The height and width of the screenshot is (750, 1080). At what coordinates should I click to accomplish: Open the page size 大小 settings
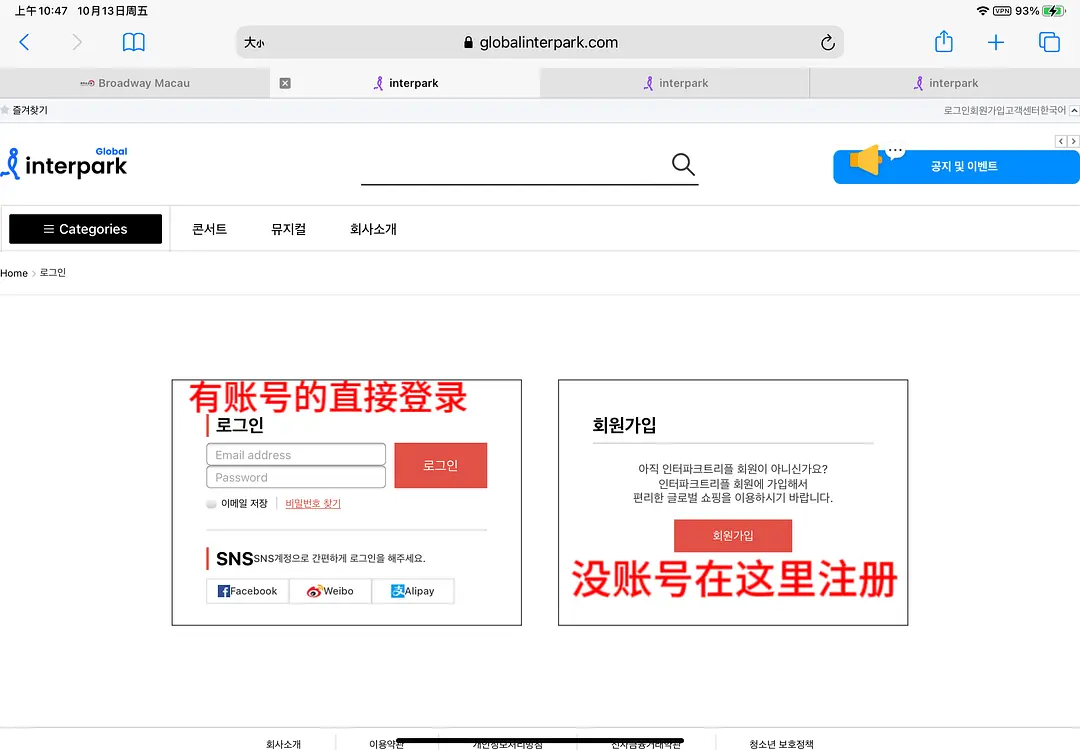254,43
